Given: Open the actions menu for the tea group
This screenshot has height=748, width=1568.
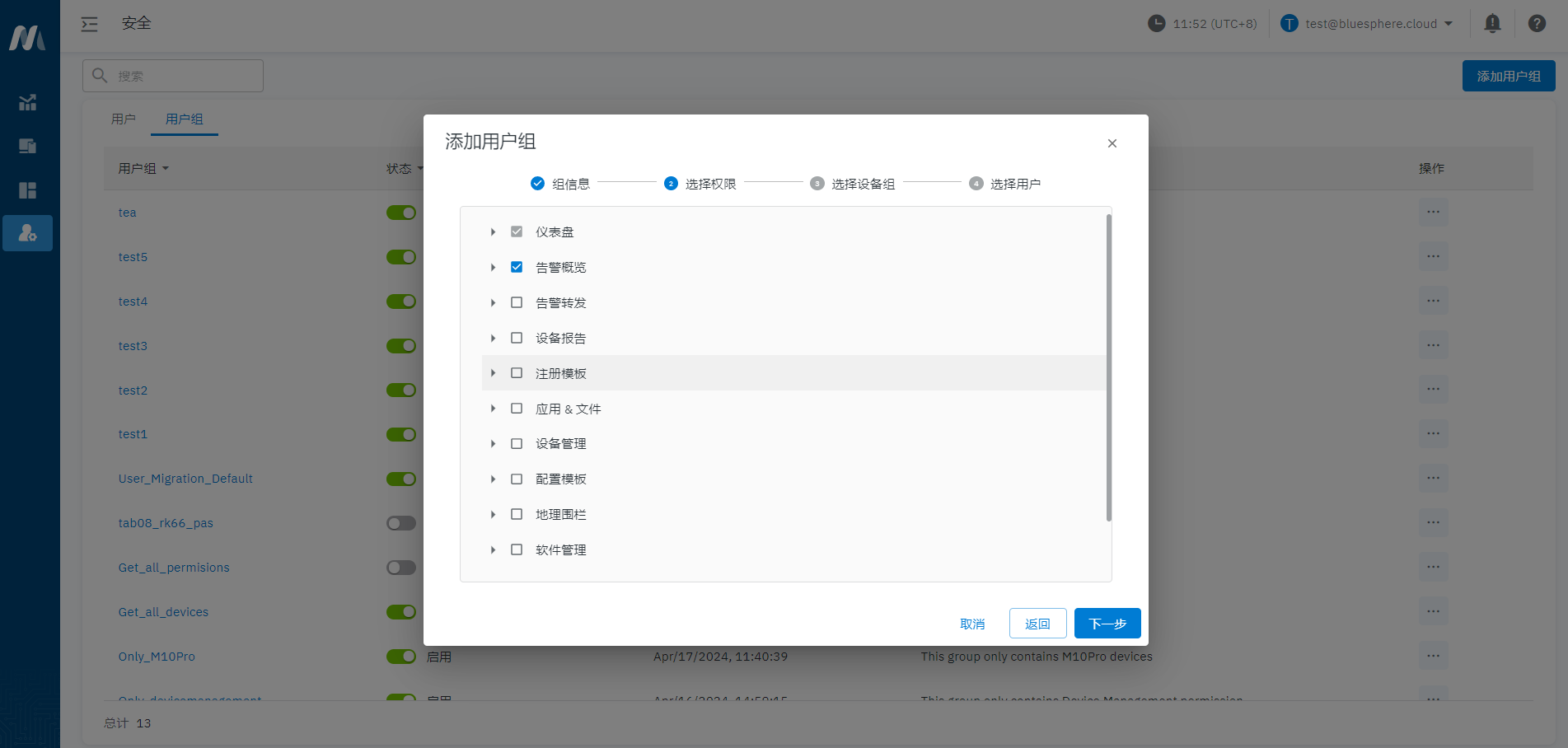Looking at the screenshot, I should (1433, 212).
